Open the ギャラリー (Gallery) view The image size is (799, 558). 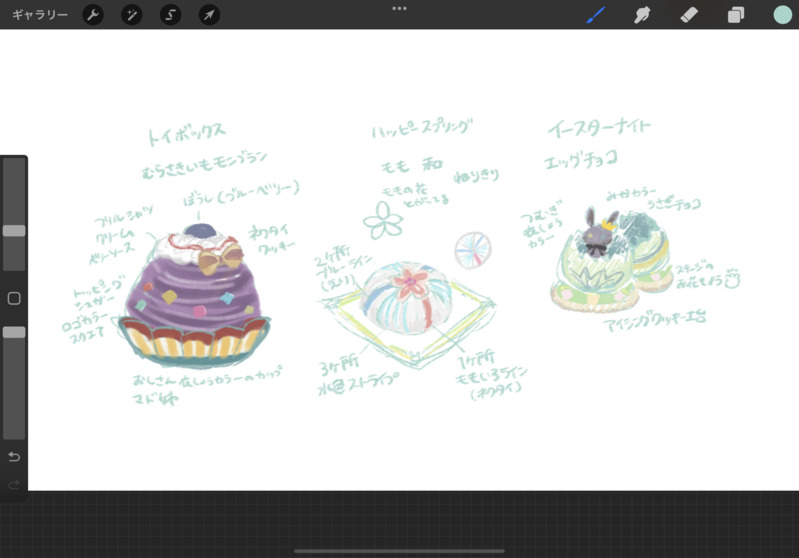pyautogui.click(x=40, y=15)
